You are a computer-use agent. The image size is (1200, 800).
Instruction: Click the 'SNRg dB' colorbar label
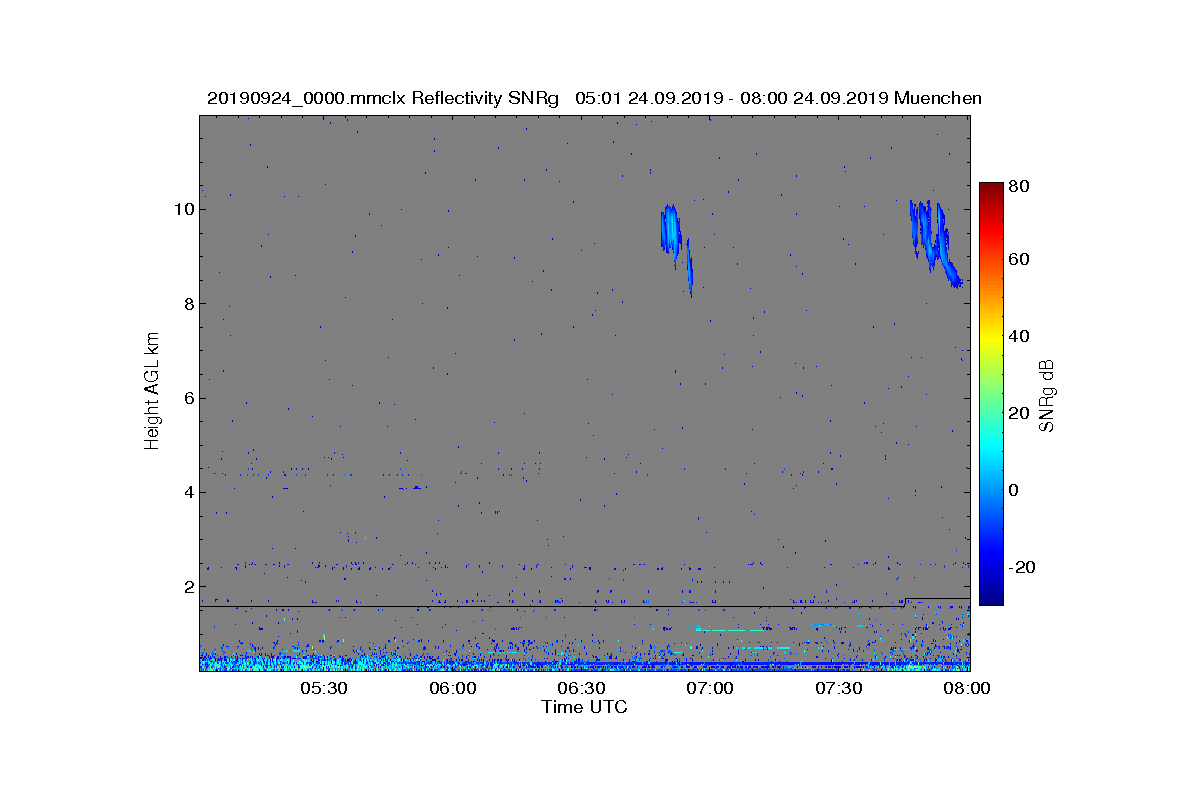click(x=1047, y=396)
